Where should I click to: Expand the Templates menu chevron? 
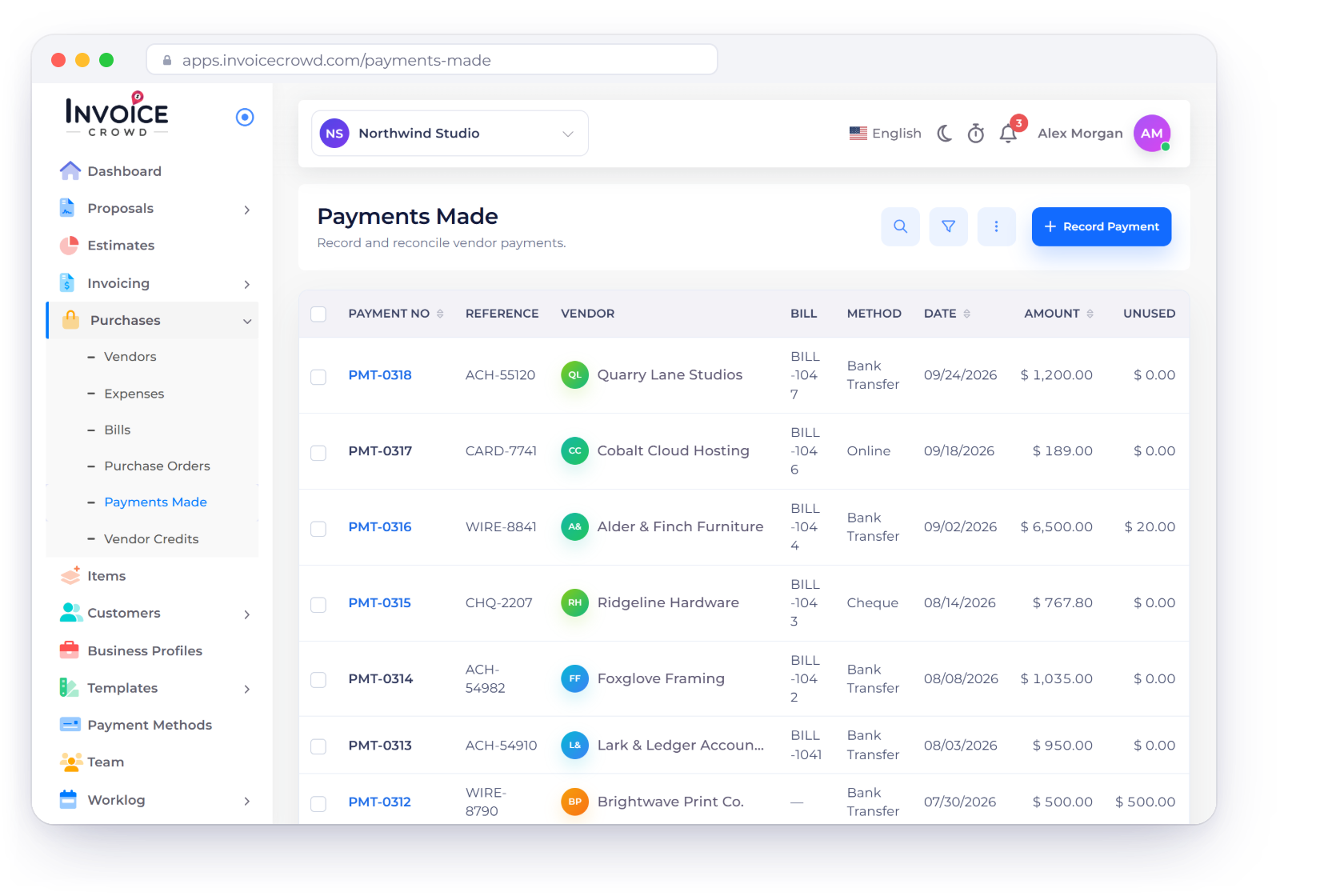click(247, 689)
